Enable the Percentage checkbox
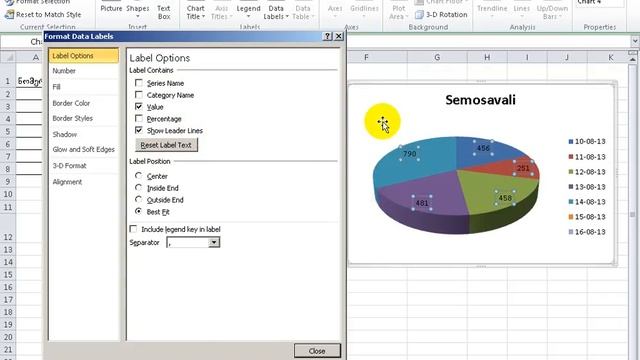The width and height of the screenshot is (640, 360). 139,118
